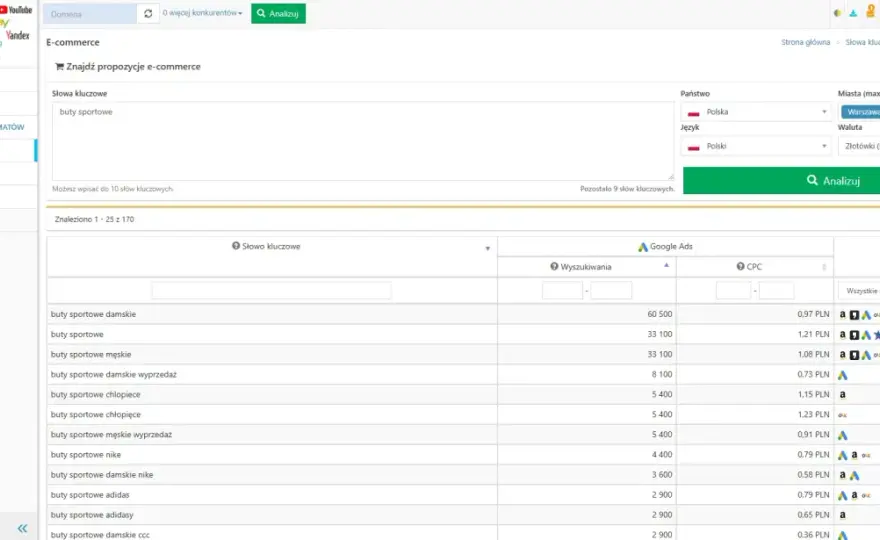Click the 60 500 searches value
Image resolution: width=880 pixels, height=540 pixels.
tap(659, 314)
